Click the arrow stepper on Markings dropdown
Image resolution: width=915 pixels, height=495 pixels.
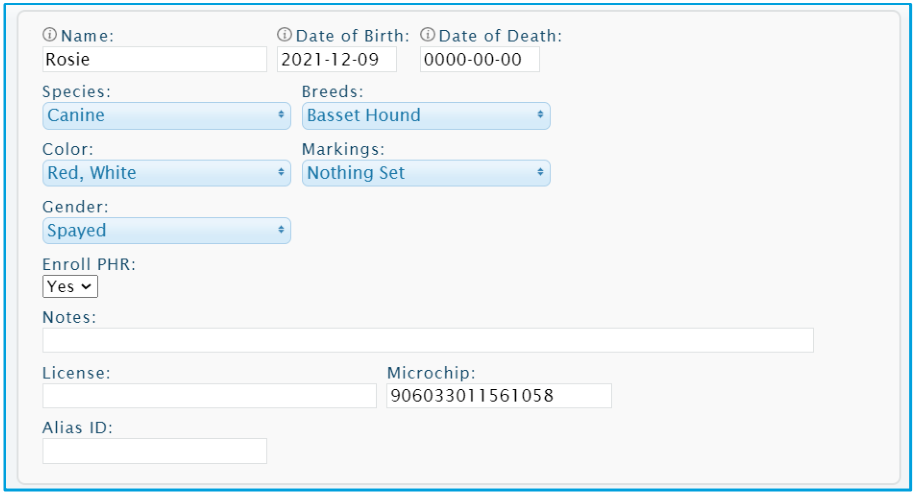540,172
